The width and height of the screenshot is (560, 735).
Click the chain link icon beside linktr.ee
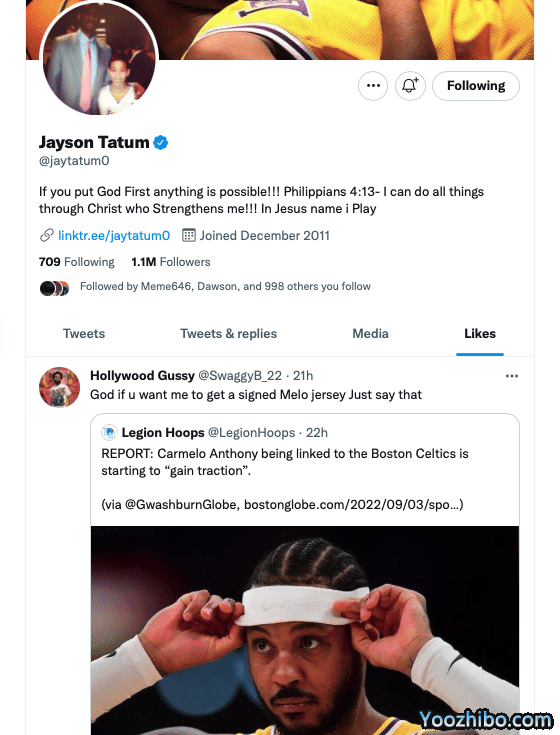pos(46,235)
